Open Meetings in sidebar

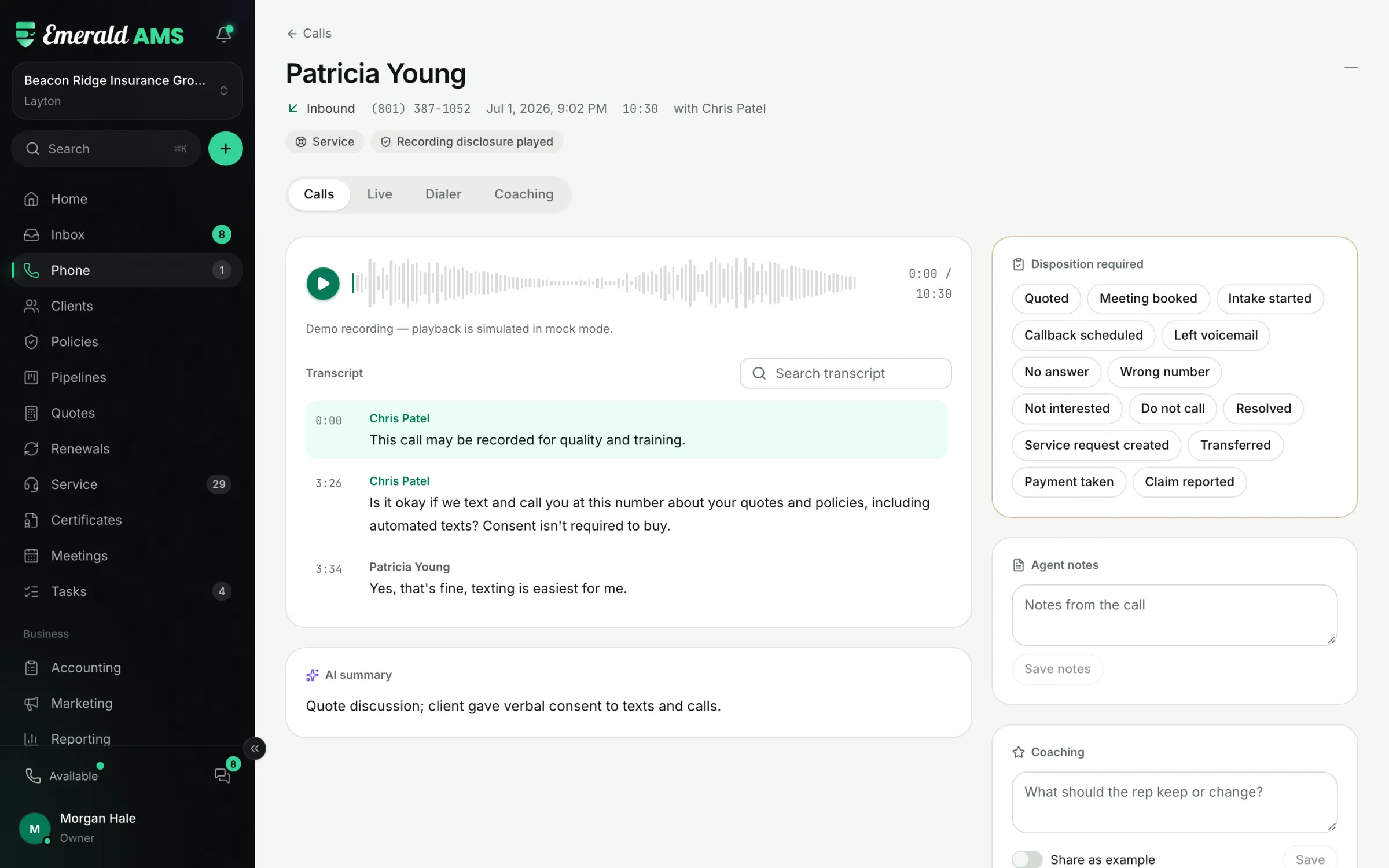click(127, 556)
